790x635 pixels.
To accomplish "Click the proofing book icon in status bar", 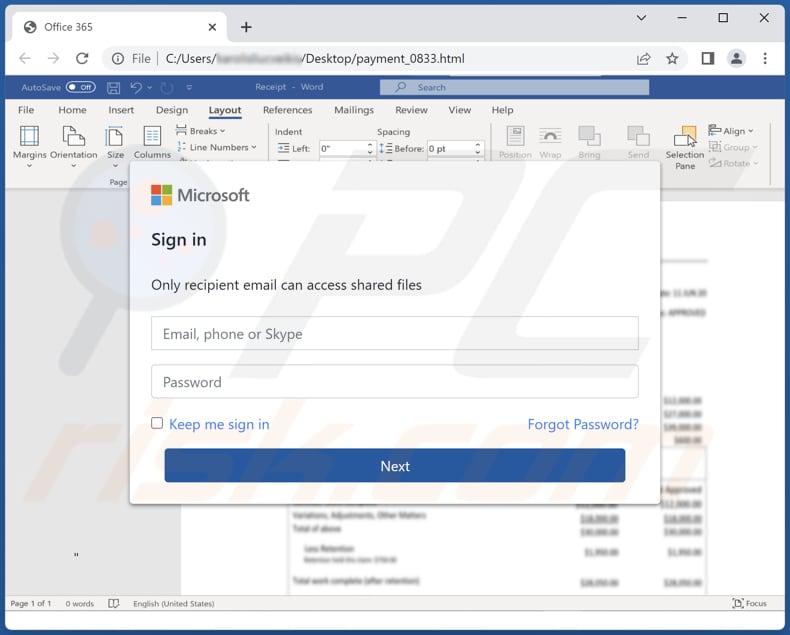I will point(114,603).
